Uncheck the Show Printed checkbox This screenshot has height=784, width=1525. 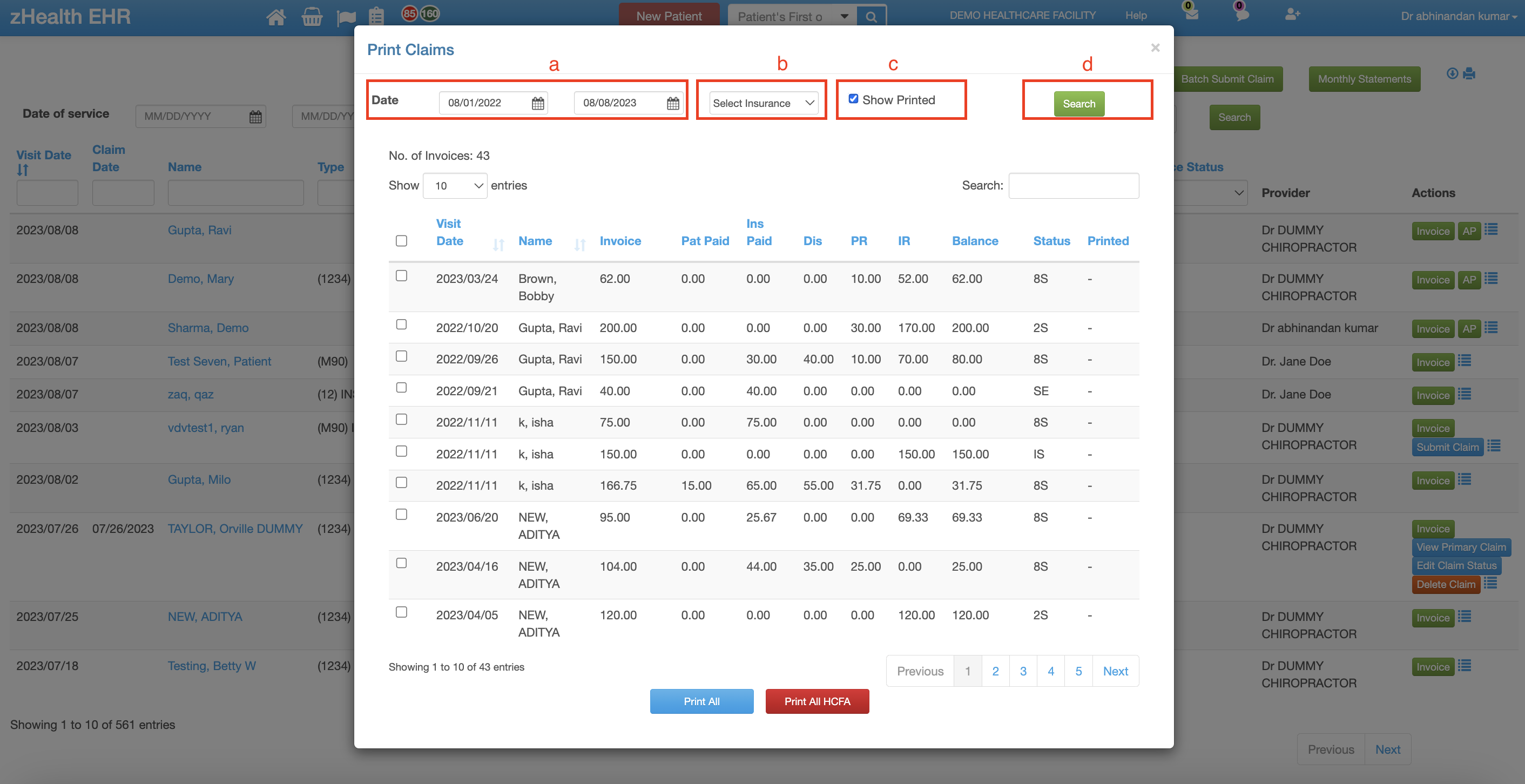tap(853, 99)
